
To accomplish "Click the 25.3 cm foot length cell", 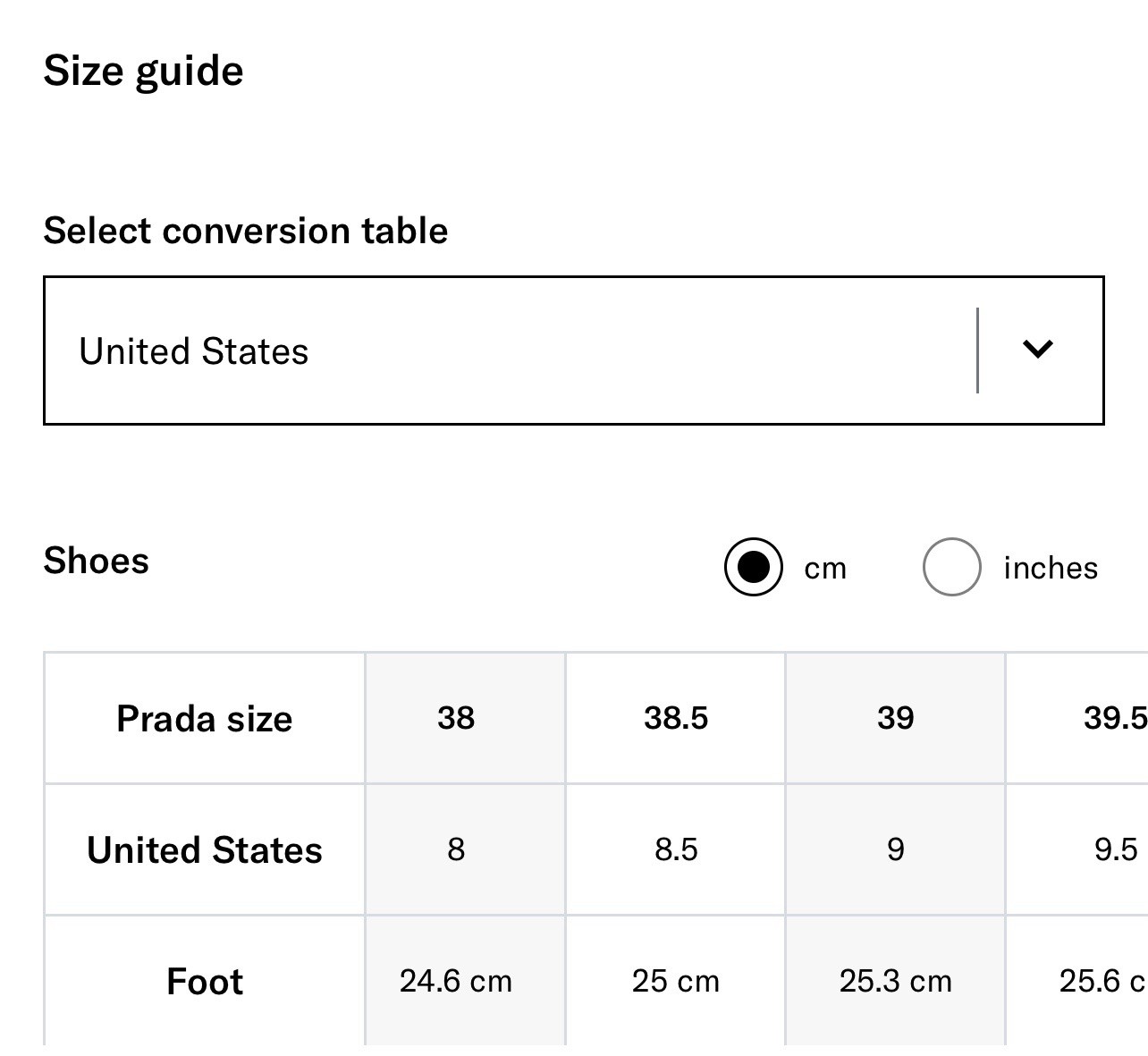I will pyautogui.click(x=896, y=982).
